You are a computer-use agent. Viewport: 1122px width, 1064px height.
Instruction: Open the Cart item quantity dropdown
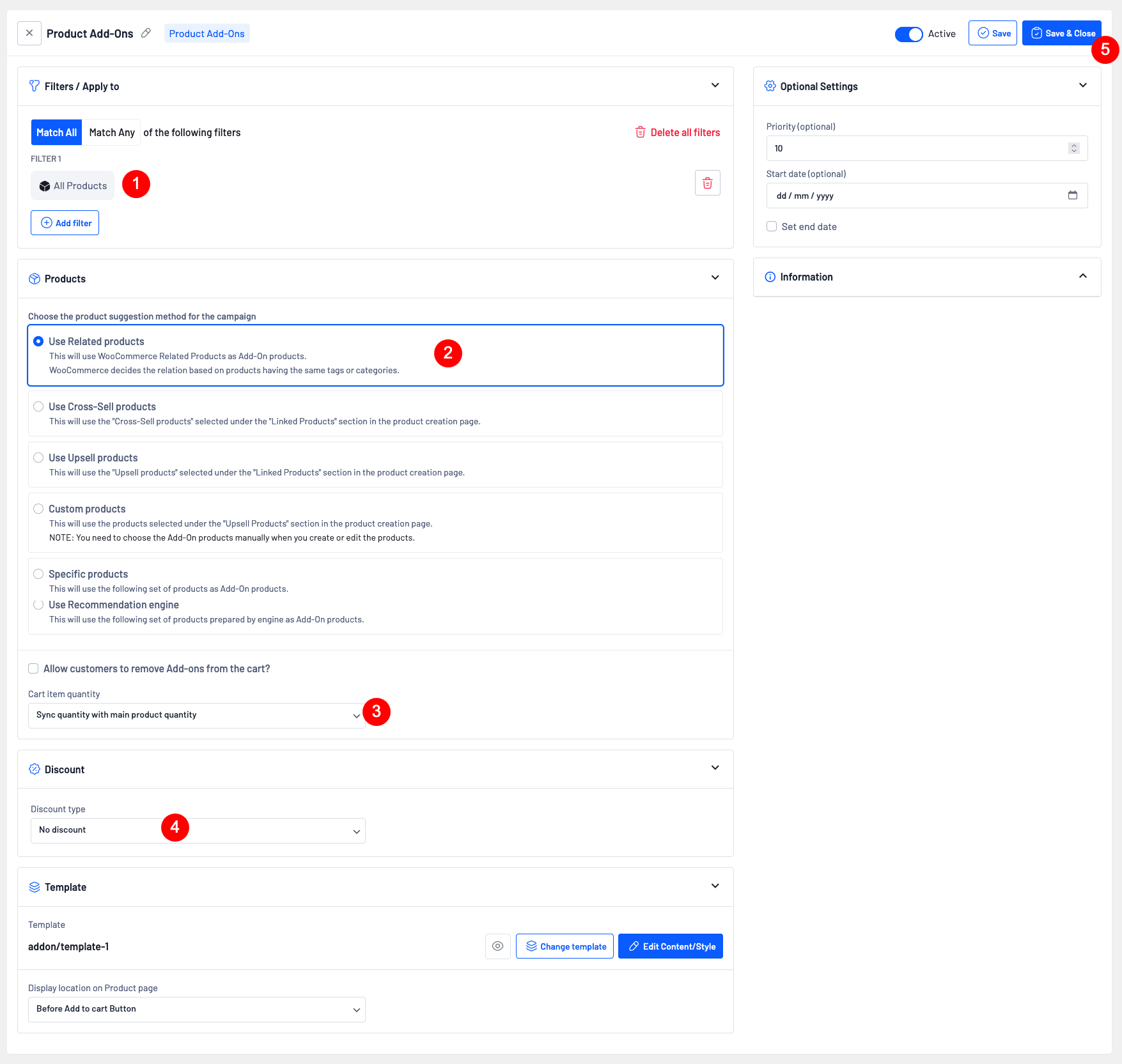pos(196,715)
